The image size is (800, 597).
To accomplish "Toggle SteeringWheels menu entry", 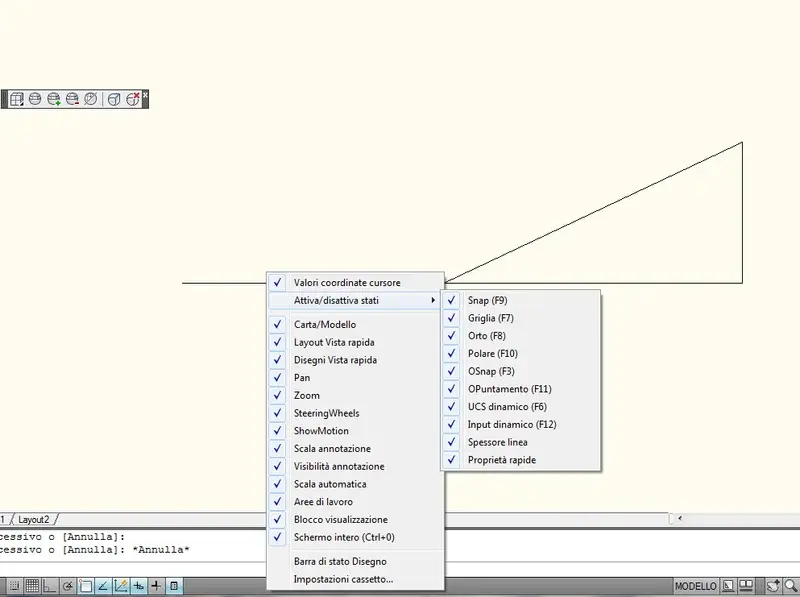I will [356, 413].
